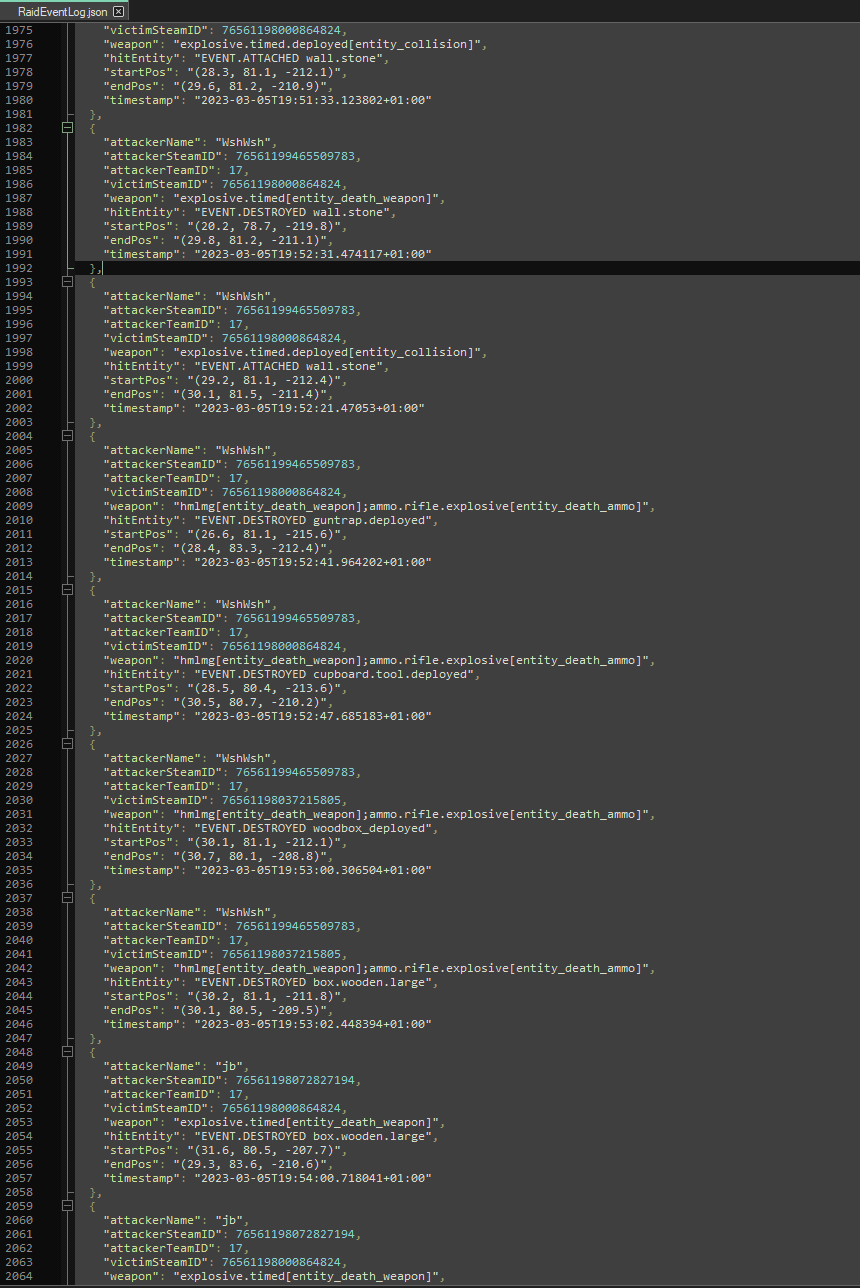Click line number 1992 in the gutter

(x=19, y=268)
